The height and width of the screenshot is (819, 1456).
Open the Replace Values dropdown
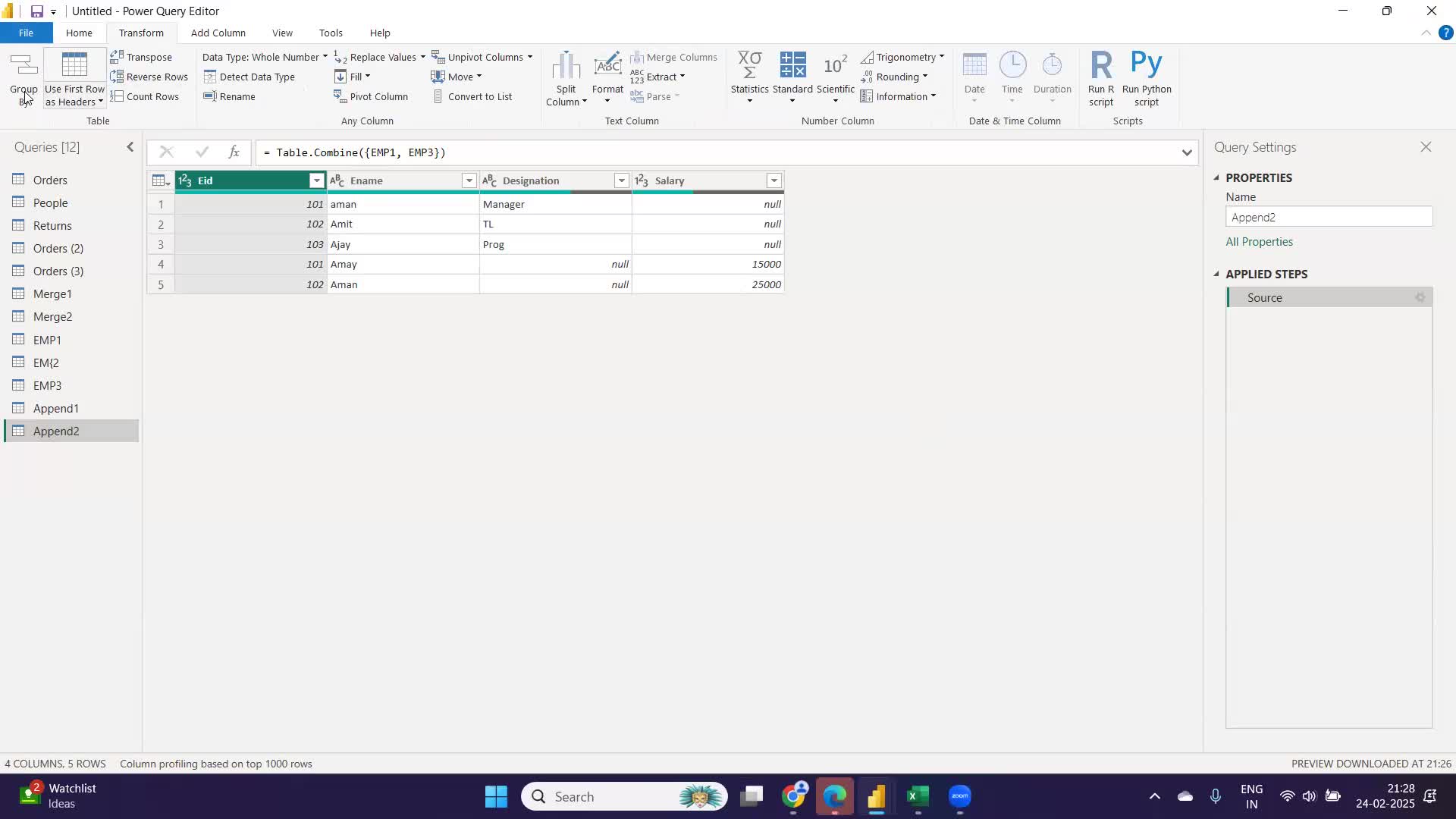[379, 57]
